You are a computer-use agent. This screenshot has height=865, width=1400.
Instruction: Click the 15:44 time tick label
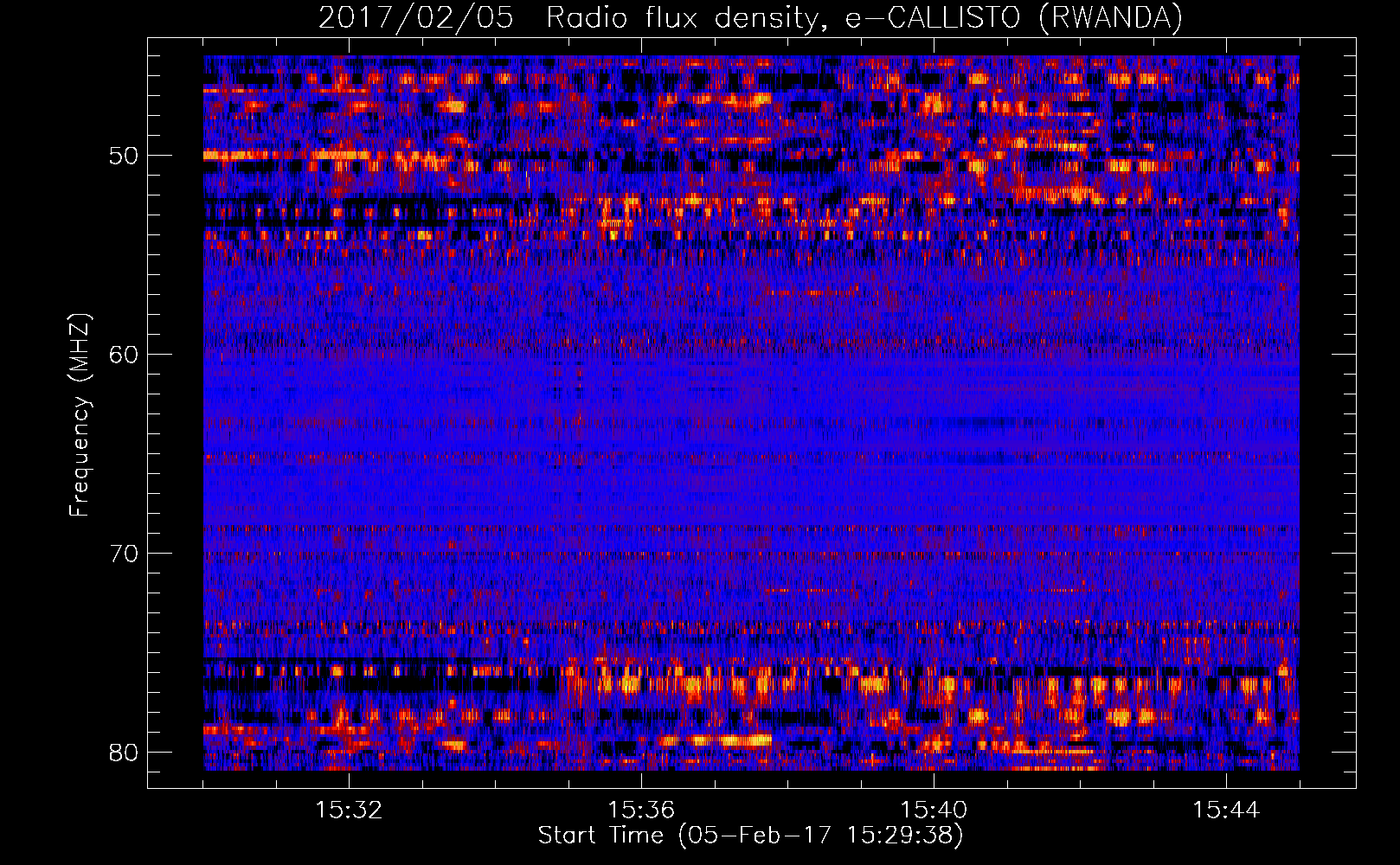coord(1226,811)
